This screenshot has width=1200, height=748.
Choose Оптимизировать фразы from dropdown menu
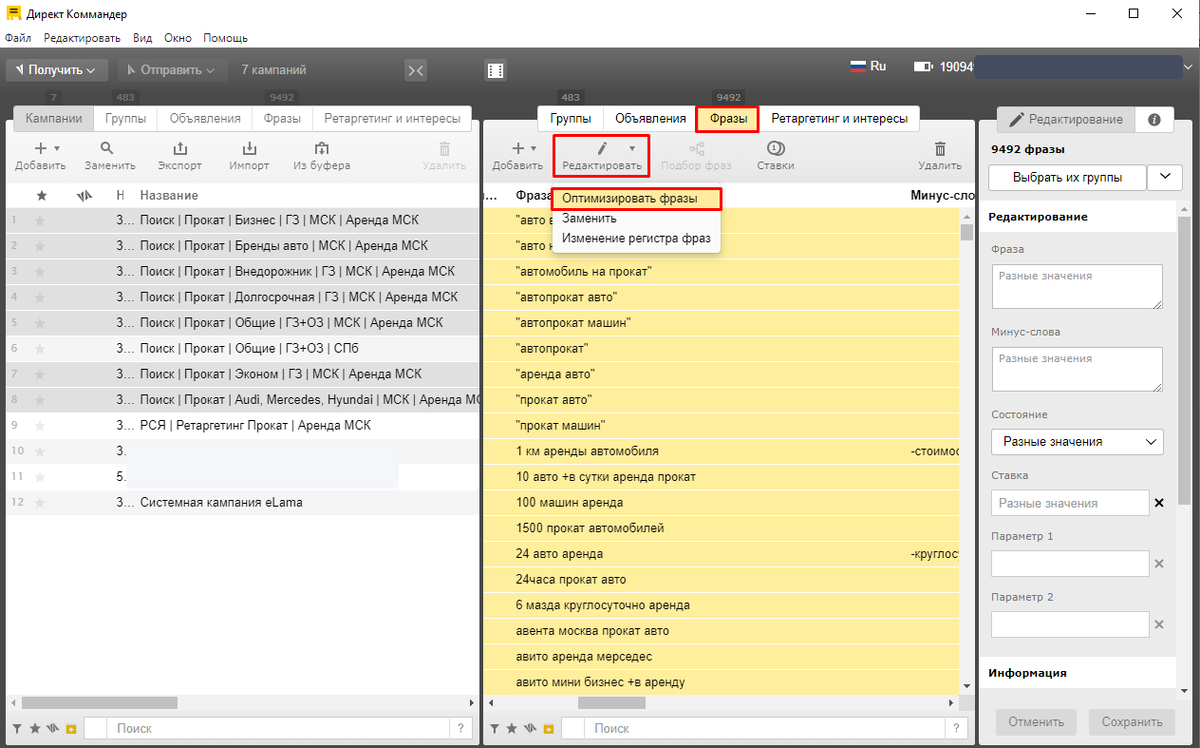(x=636, y=199)
